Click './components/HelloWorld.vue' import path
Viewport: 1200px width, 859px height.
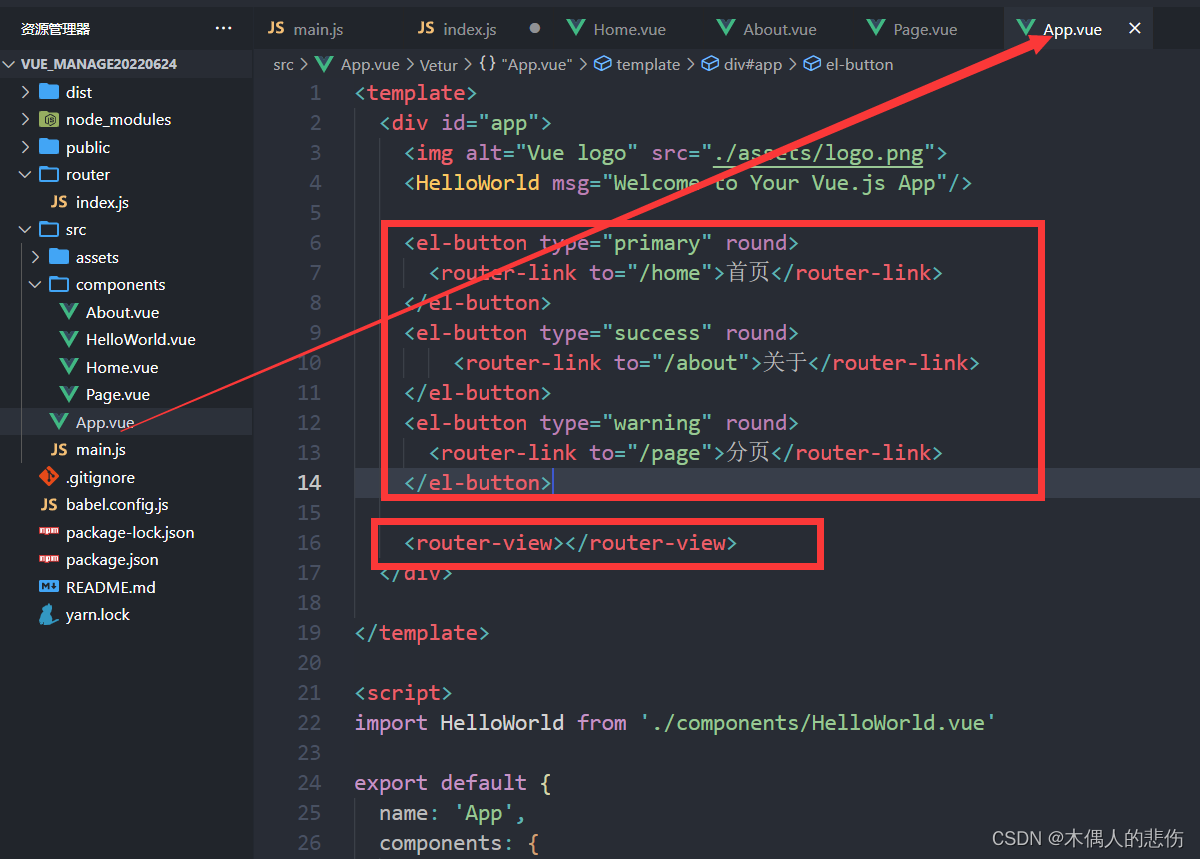click(x=818, y=722)
